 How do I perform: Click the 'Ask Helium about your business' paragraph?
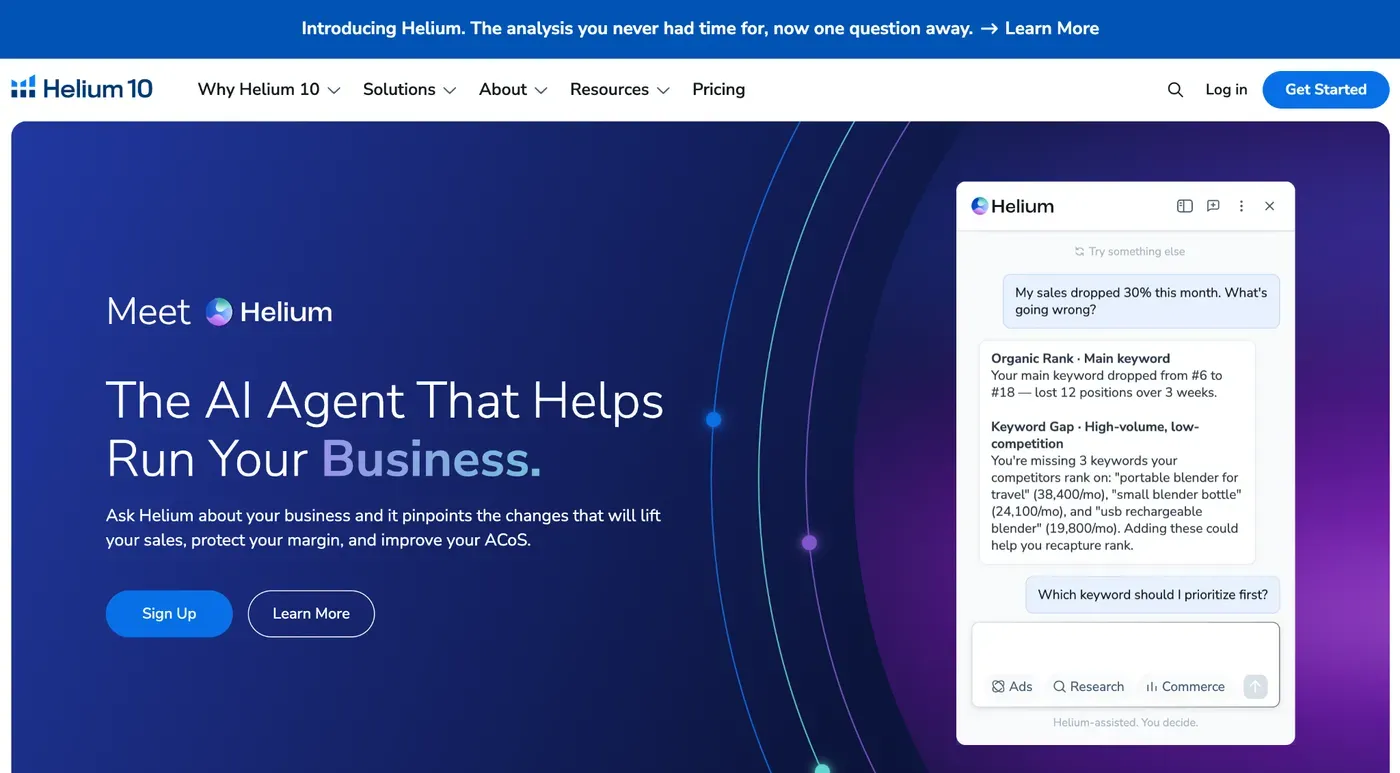(x=383, y=528)
